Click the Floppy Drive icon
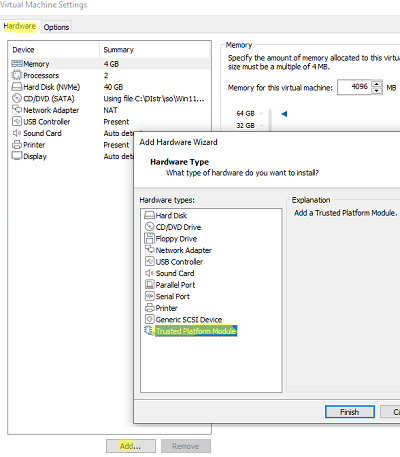Image resolution: width=400 pixels, height=457 pixels. pyautogui.click(x=150, y=238)
